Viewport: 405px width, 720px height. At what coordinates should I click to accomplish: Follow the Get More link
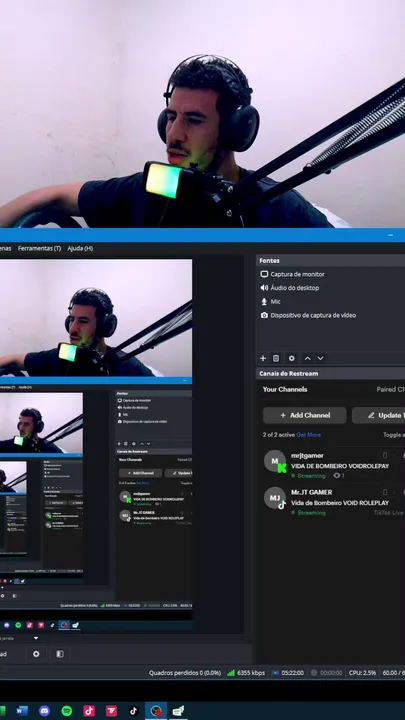[309, 435]
